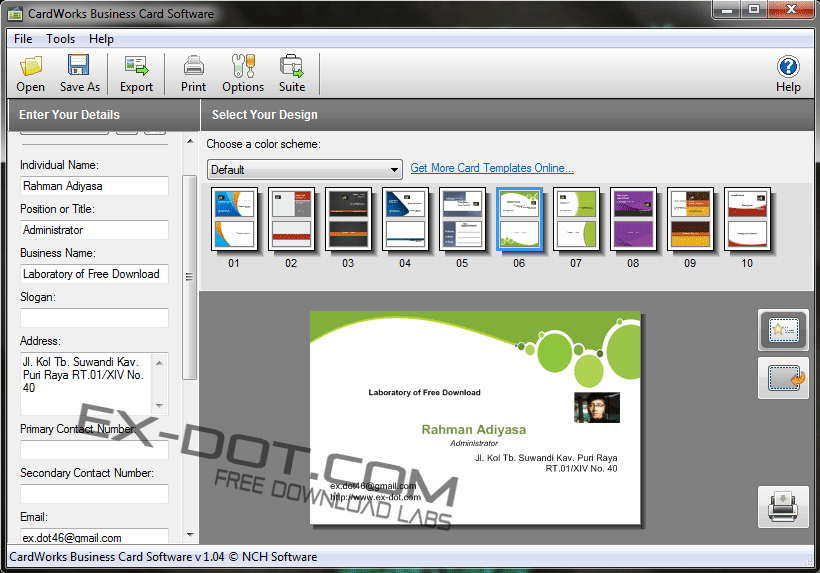Click the Email input field
Image resolution: width=820 pixels, height=573 pixels.
point(94,536)
